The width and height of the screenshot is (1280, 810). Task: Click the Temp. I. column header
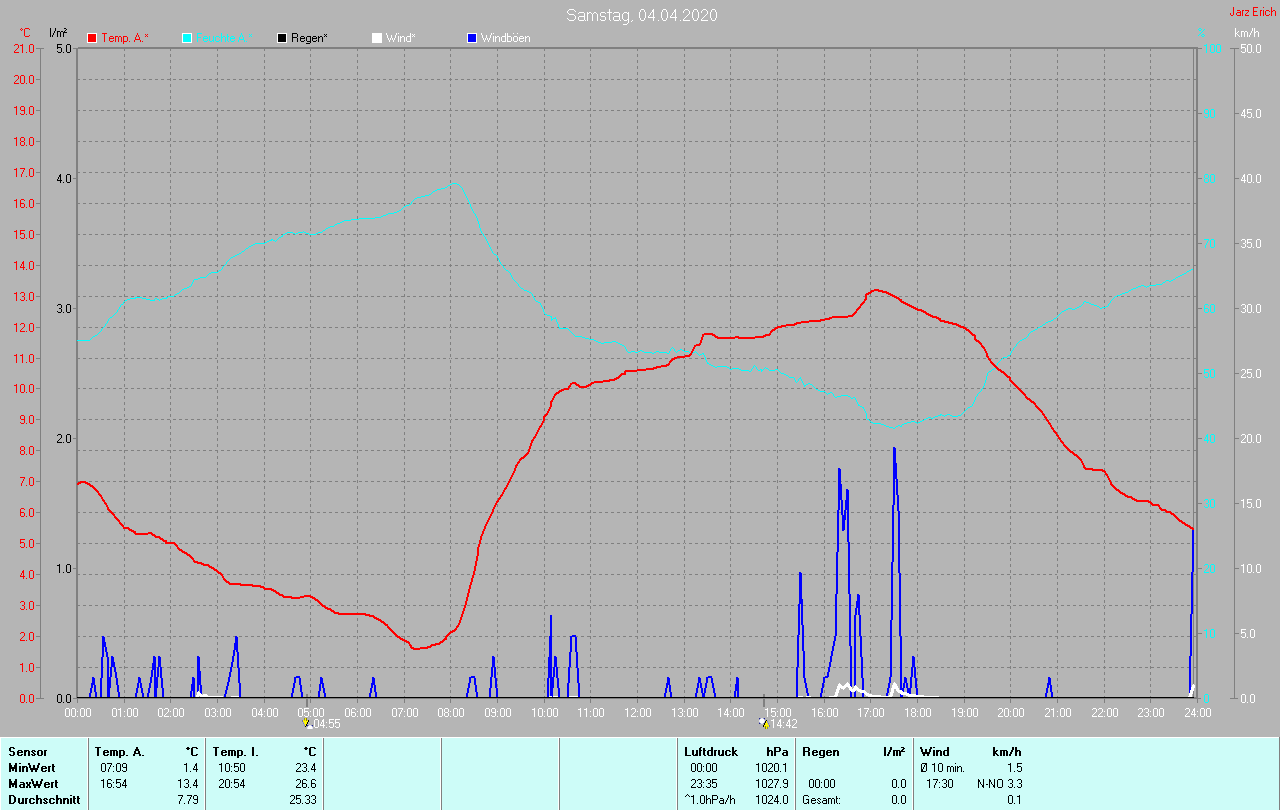pyautogui.click(x=235, y=751)
